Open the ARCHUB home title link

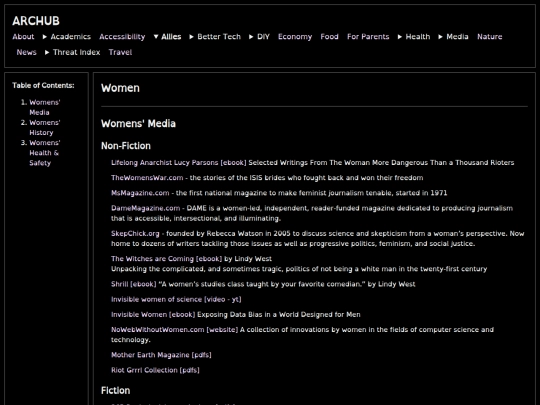36,21
